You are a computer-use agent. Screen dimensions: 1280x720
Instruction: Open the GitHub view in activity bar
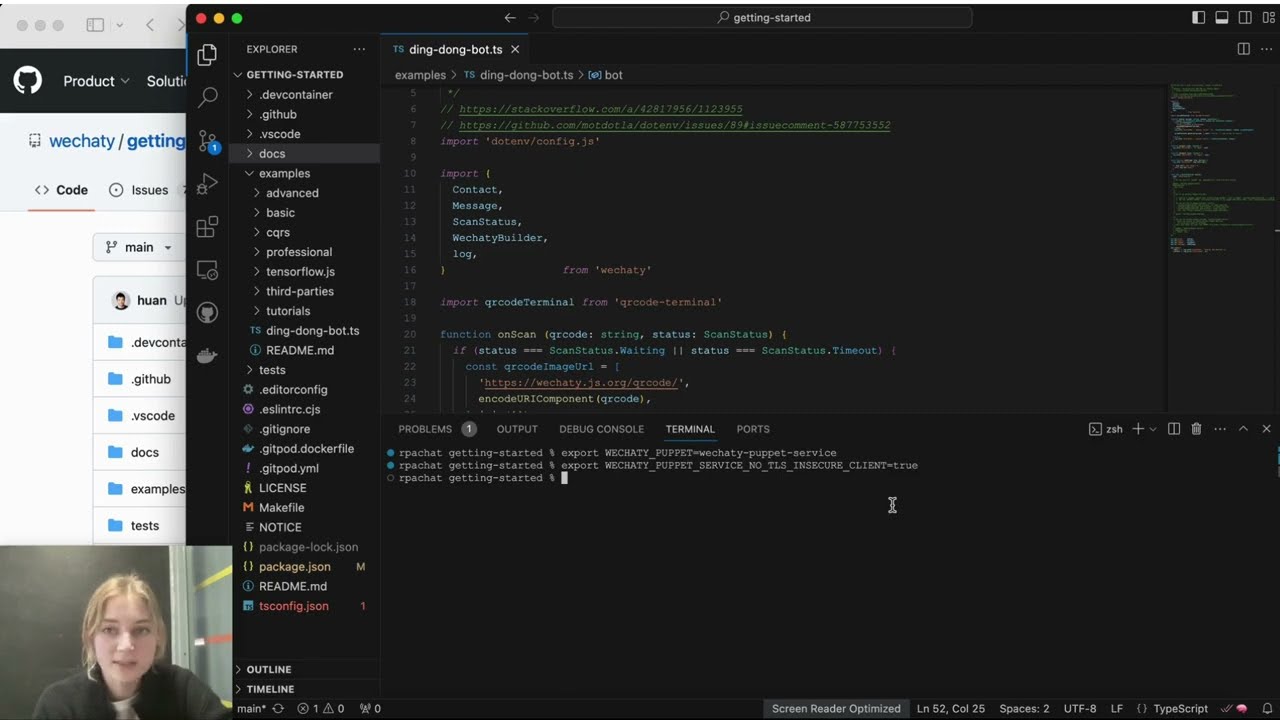(207, 313)
